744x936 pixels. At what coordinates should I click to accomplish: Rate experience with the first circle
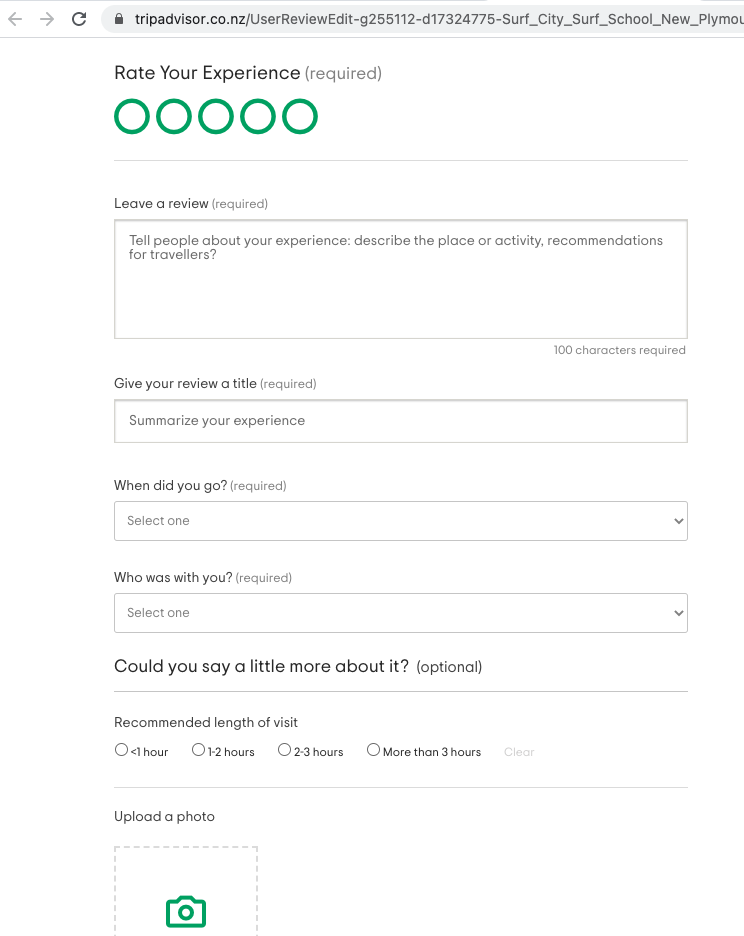[x=132, y=117]
